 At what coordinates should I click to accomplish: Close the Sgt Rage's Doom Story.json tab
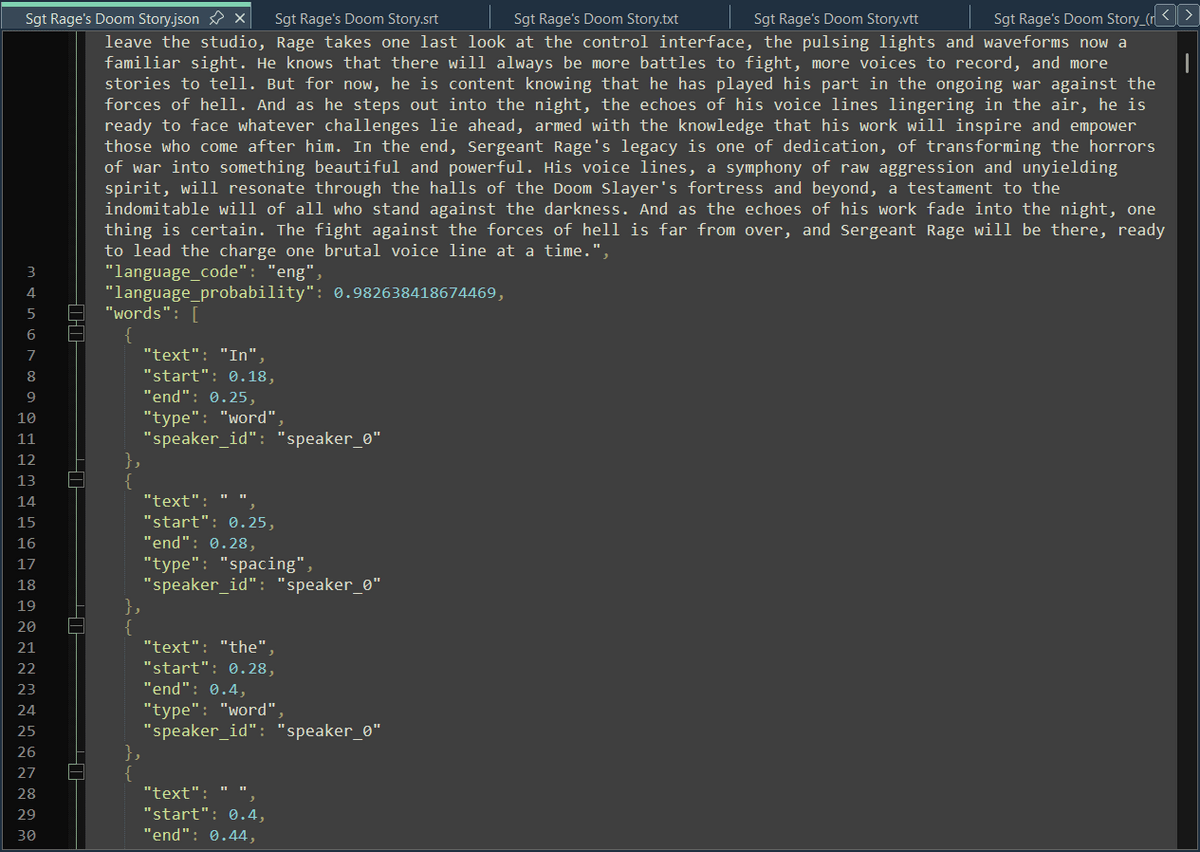click(240, 19)
